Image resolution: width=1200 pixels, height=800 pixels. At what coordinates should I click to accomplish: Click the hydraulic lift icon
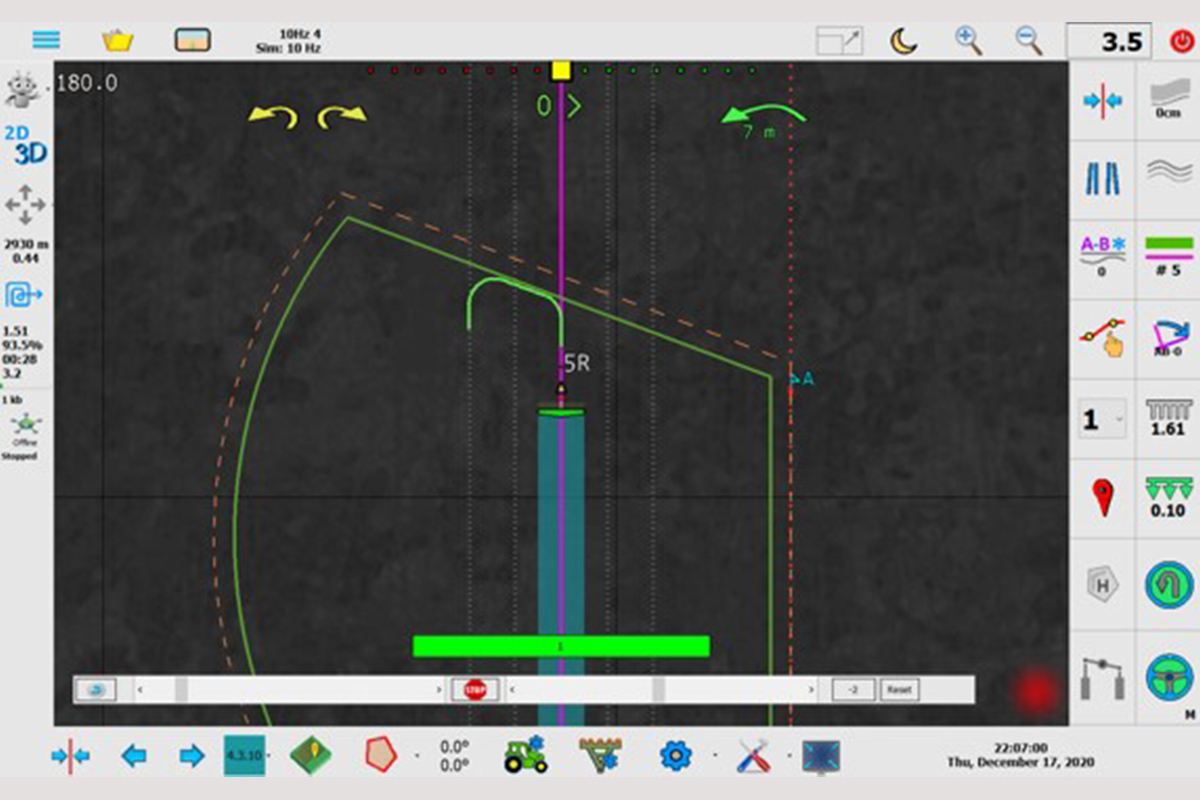(1103, 678)
